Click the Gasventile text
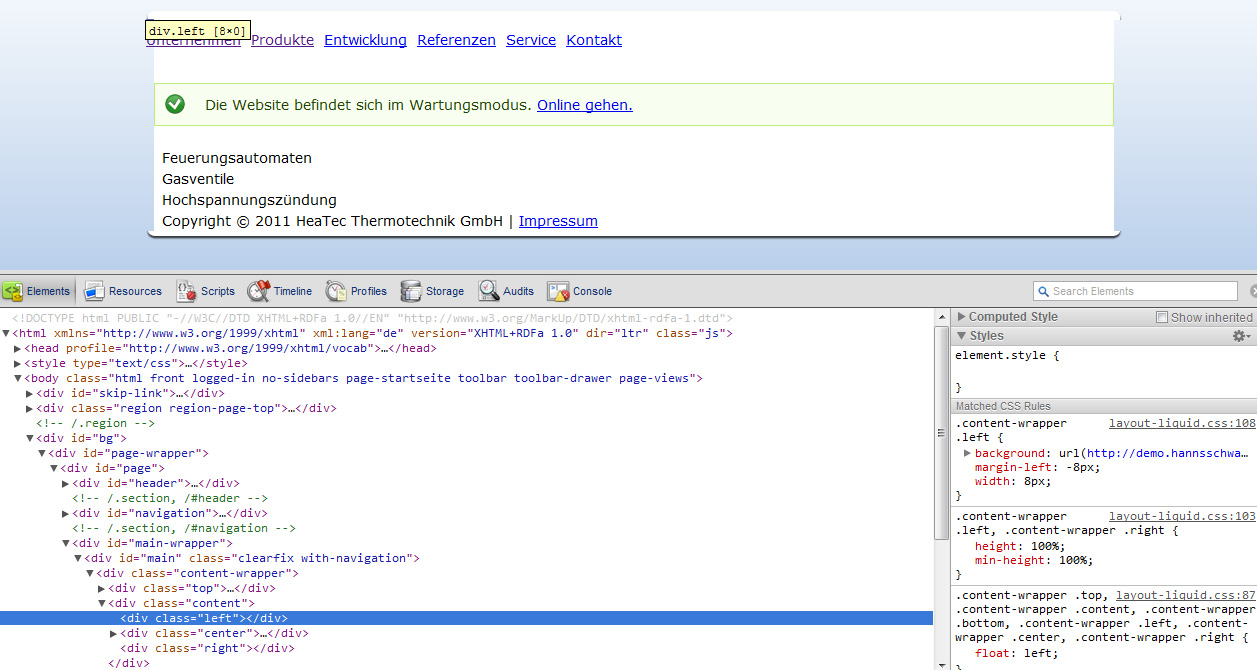This screenshot has height=670, width=1257. click(198, 179)
